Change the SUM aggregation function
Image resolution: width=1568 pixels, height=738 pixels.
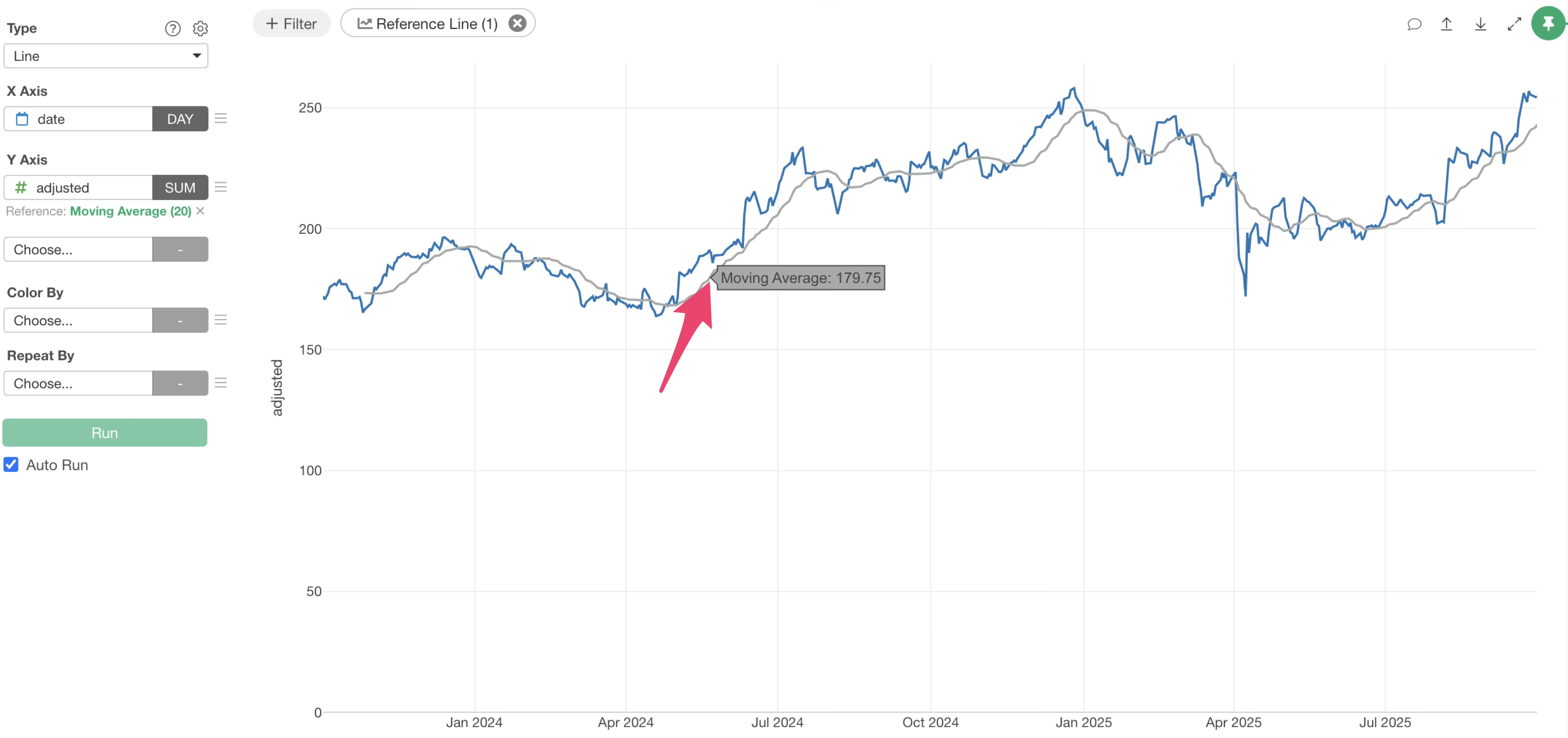(x=180, y=188)
